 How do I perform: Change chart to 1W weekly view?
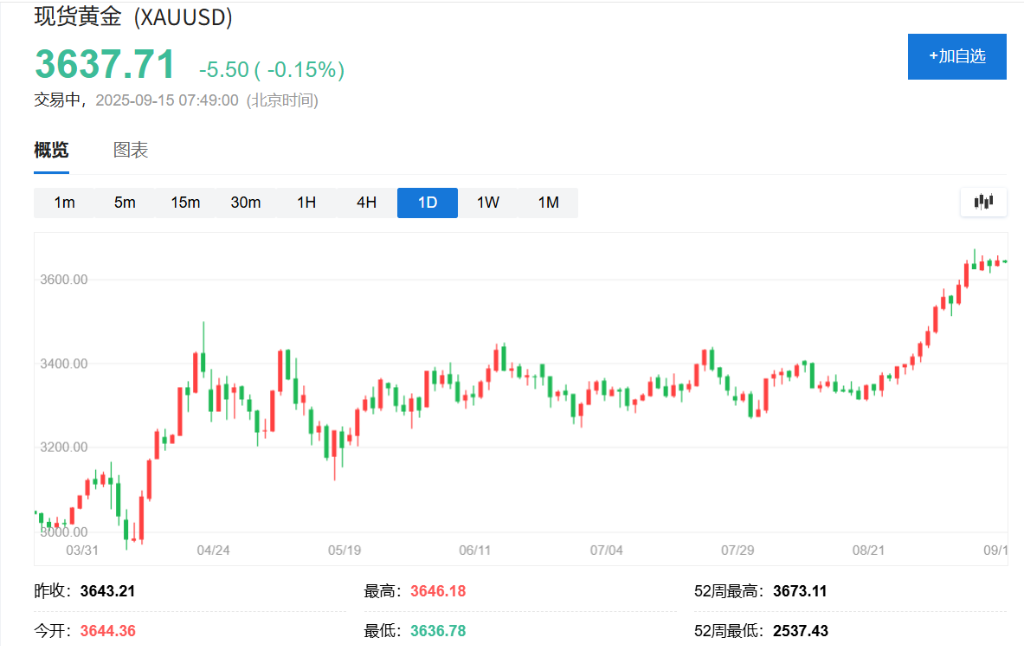pos(488,203)
